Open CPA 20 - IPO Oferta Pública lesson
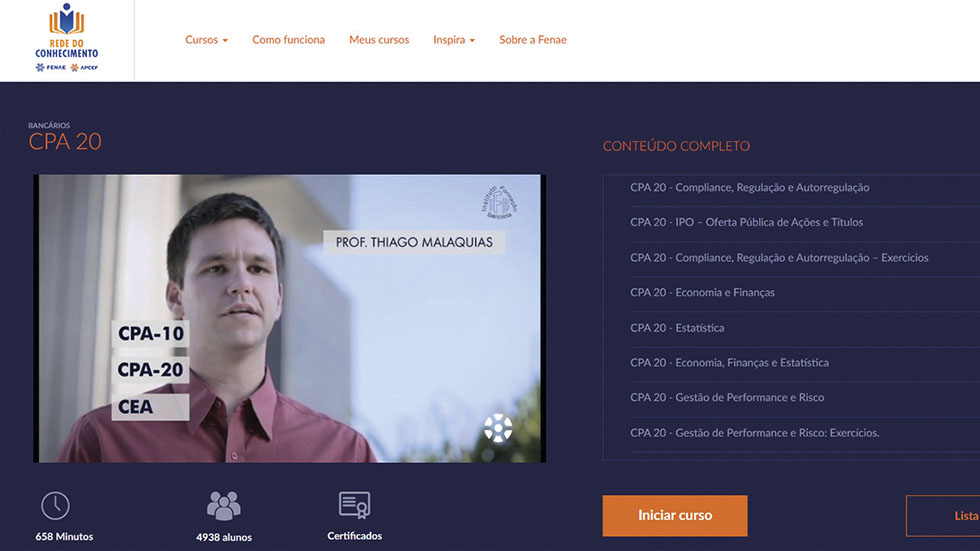 pyautogui.click(x=746, y=222)
